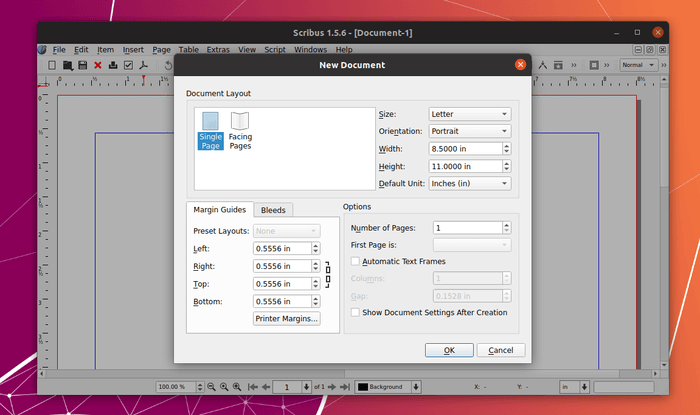Open the Extras menu
This screenshot has width=700, height=415.
(218, 50)
